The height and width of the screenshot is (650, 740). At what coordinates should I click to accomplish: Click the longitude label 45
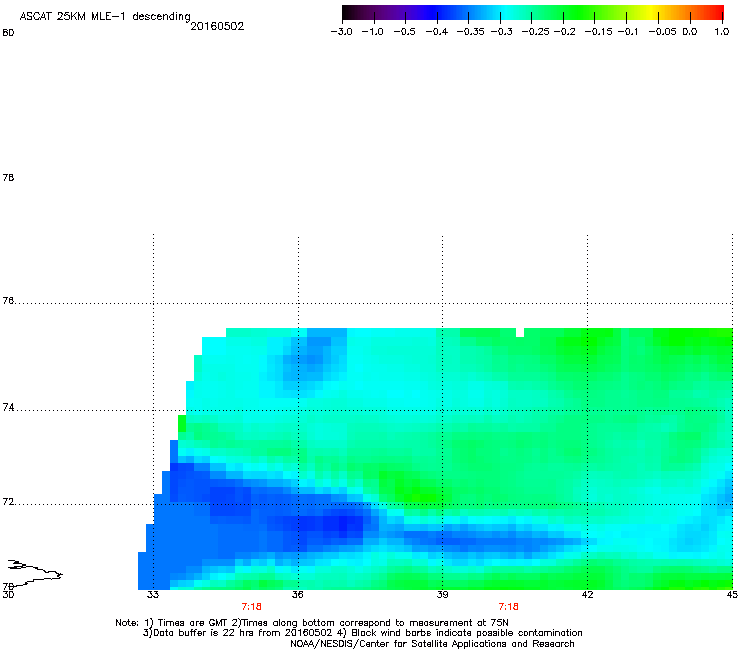732,595
